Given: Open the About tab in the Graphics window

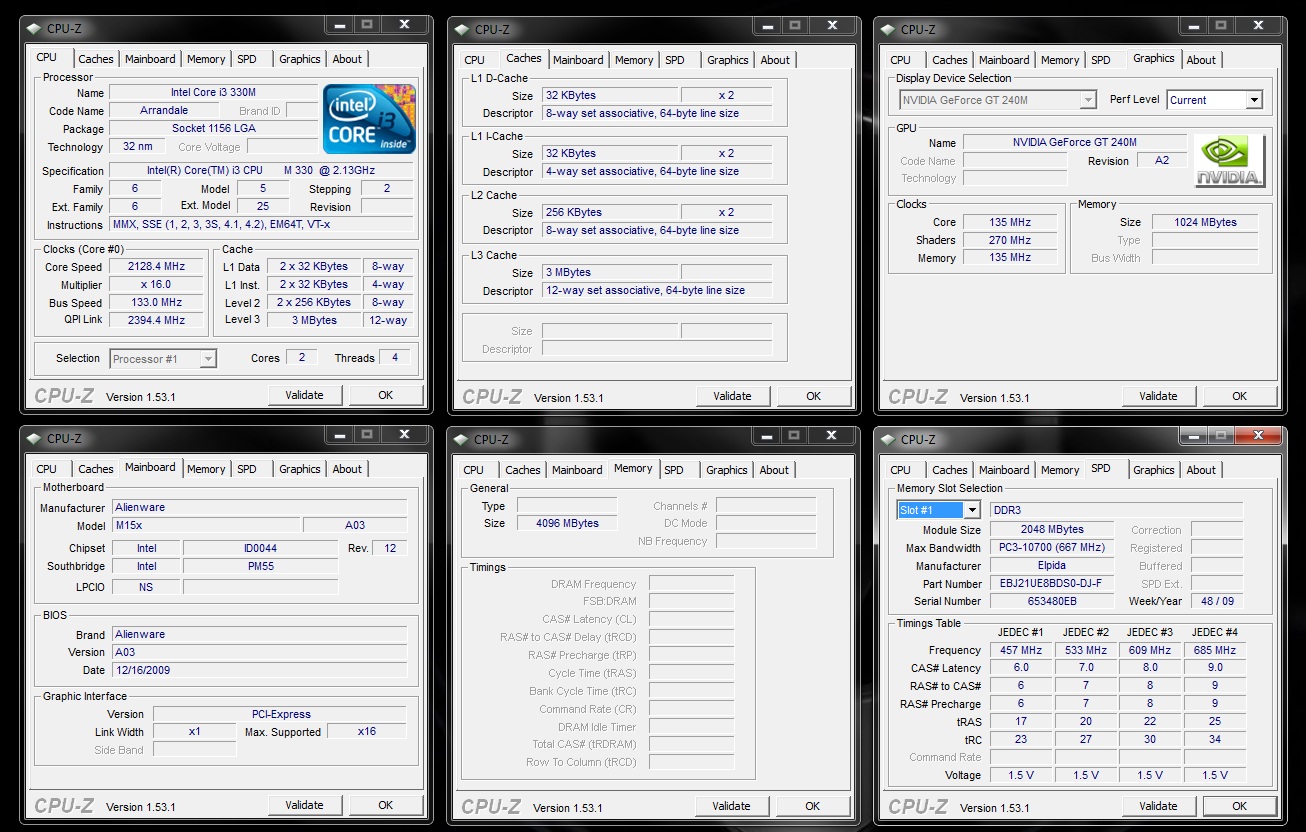Looking at the screenshot, I should tap(1201, 60).
